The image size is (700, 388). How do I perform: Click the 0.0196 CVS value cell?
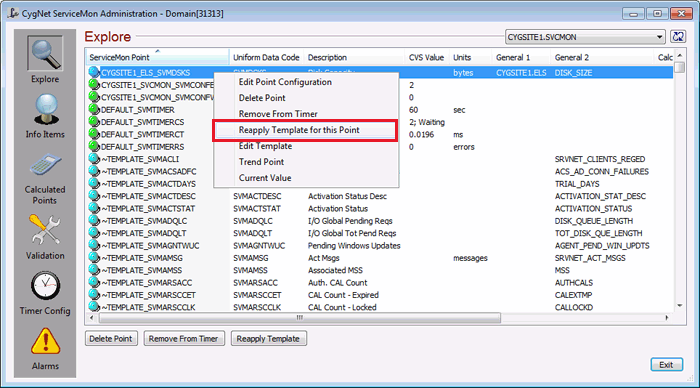(421, 134)
